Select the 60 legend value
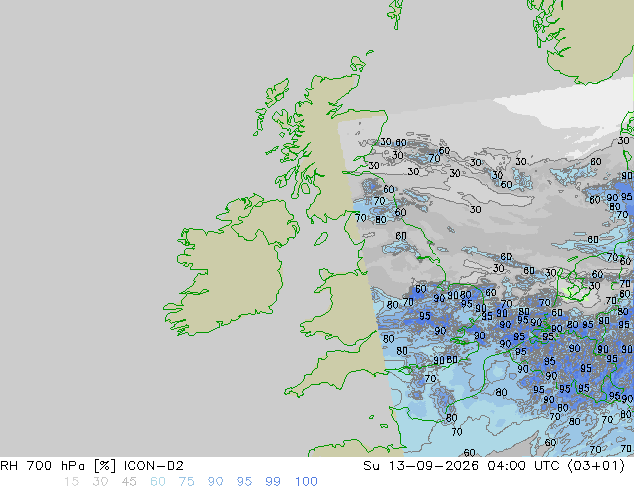Screen dimensions: 634x490 click(158, 482)
